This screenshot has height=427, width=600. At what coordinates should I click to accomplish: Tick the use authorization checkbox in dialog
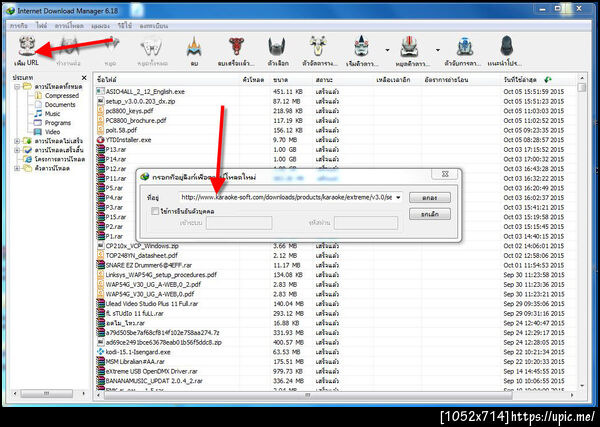pos(155,211)
